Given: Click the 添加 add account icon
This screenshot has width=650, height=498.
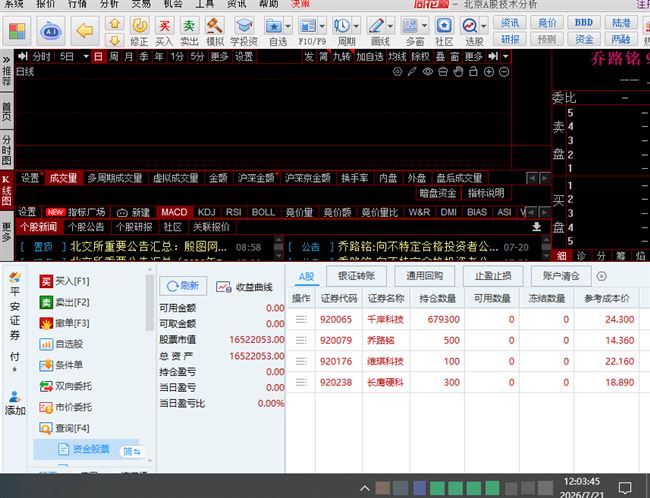Looking at the screenshot, I should point(15,403).
